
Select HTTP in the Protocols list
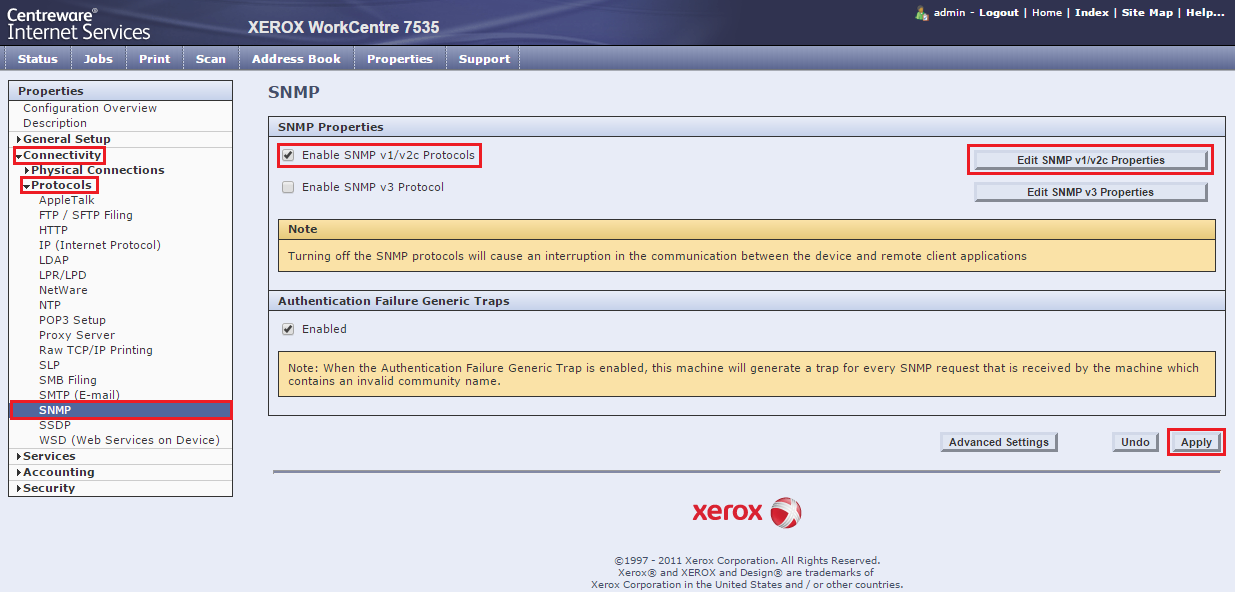53,230
